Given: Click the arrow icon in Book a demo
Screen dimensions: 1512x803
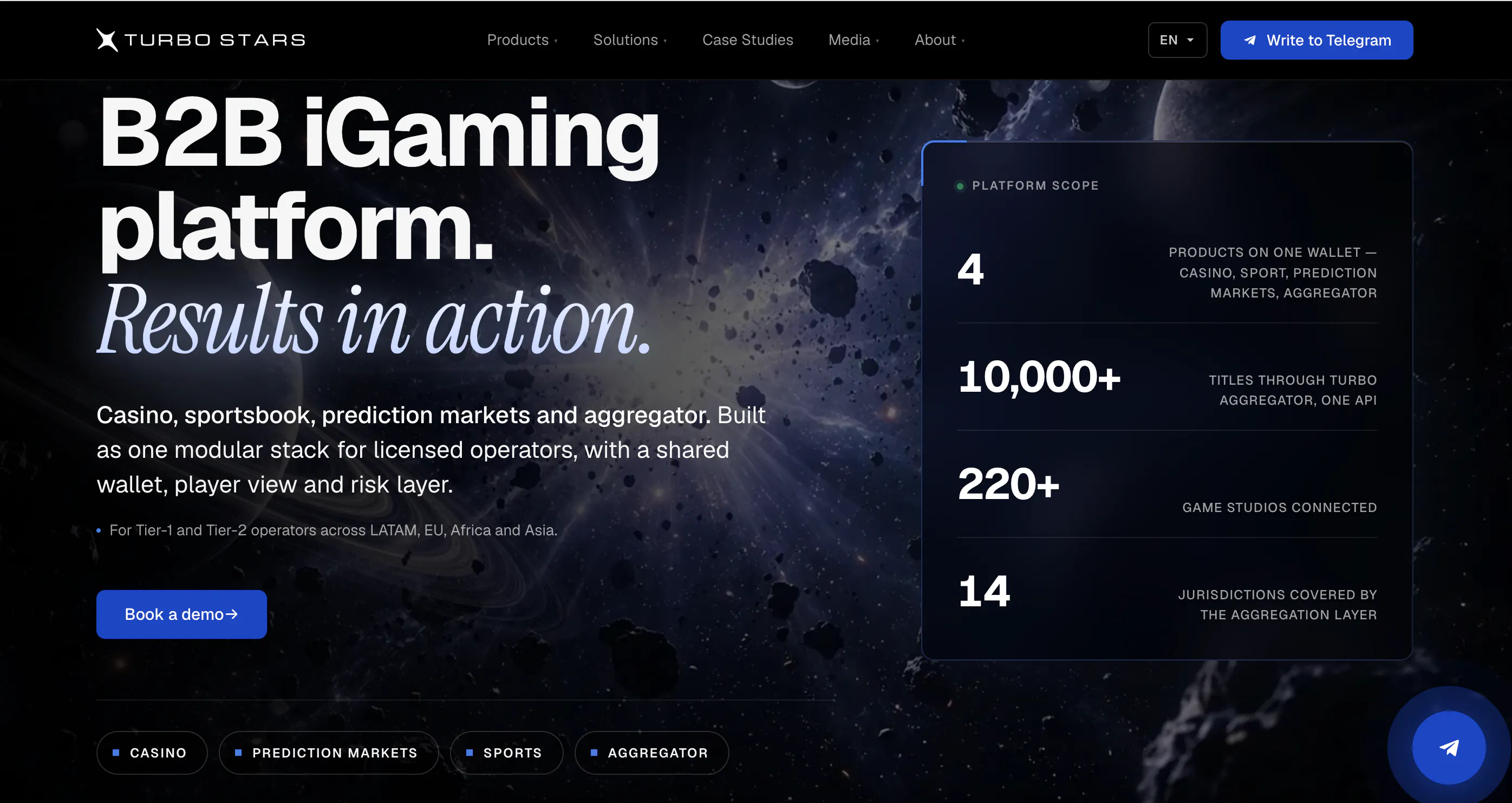Looking at the screenshot, I should 232,614.
